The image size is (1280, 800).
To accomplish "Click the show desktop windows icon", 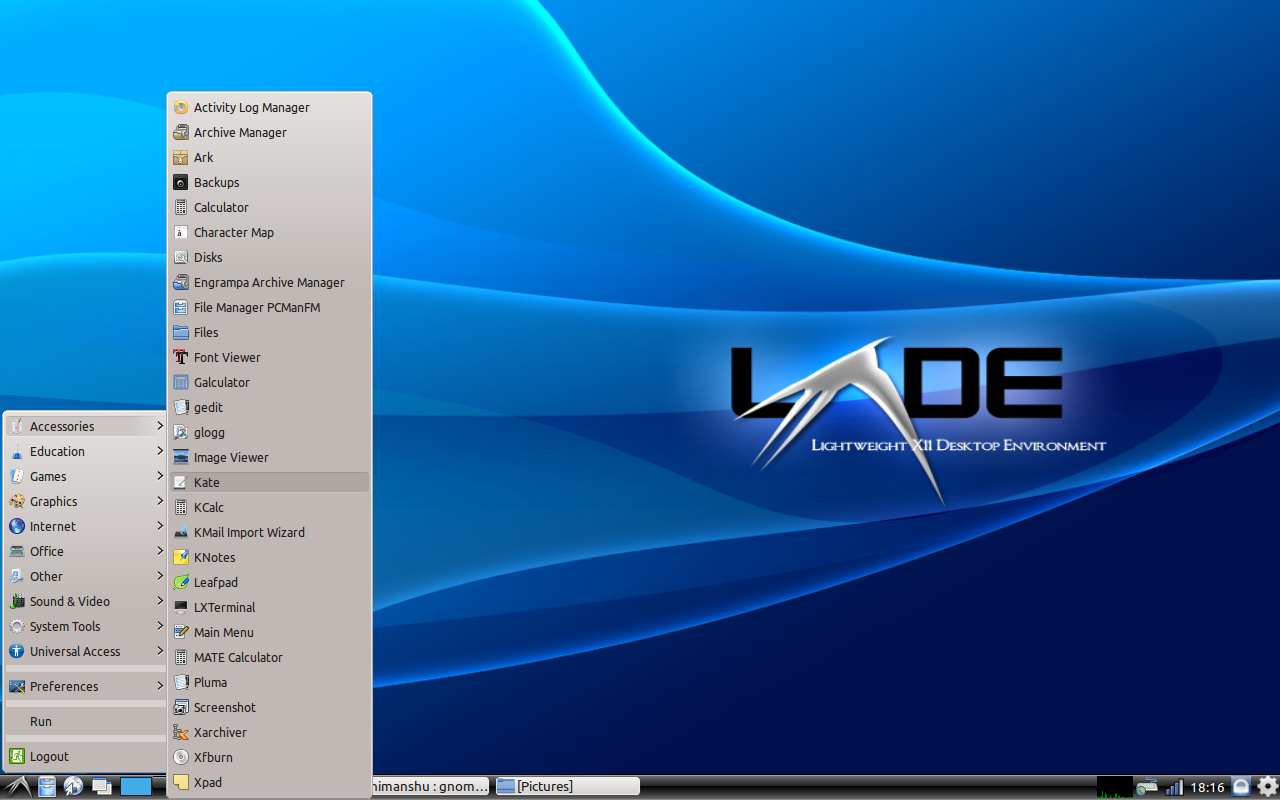I will (101, 787).
